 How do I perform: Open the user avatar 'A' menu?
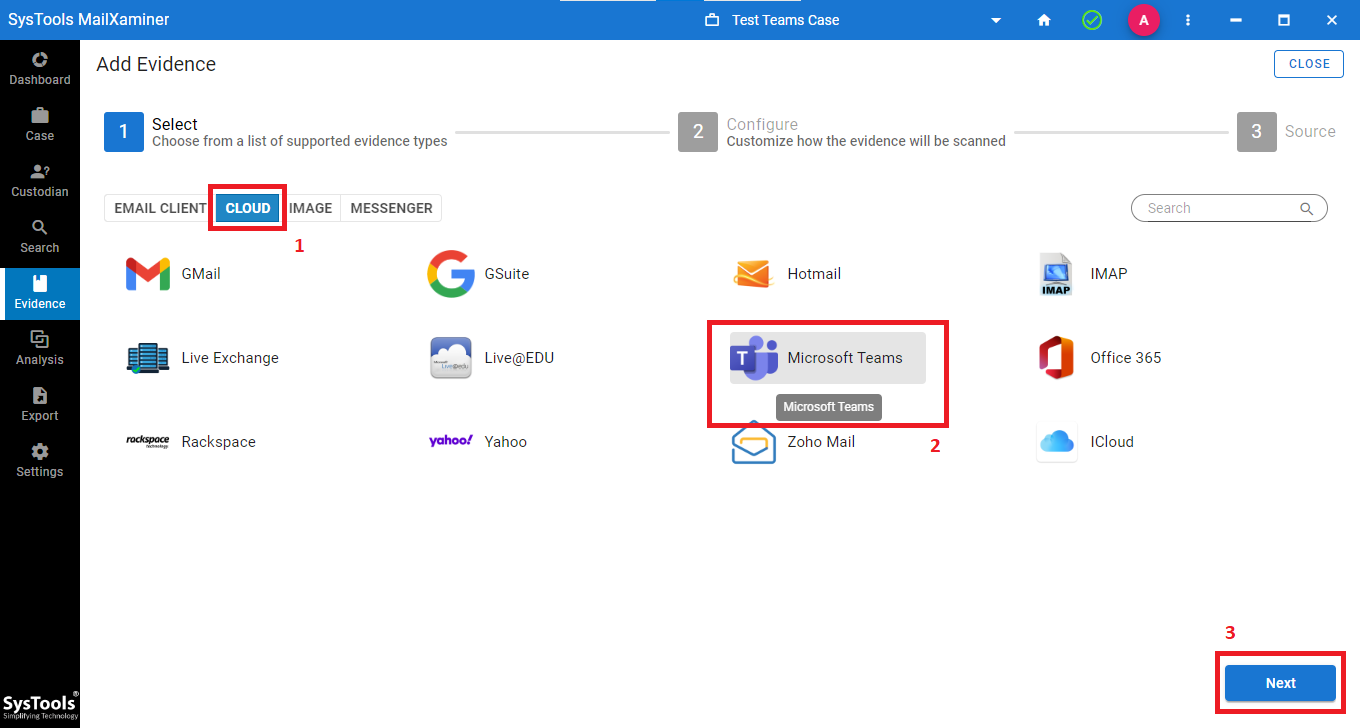(1144, 20)
